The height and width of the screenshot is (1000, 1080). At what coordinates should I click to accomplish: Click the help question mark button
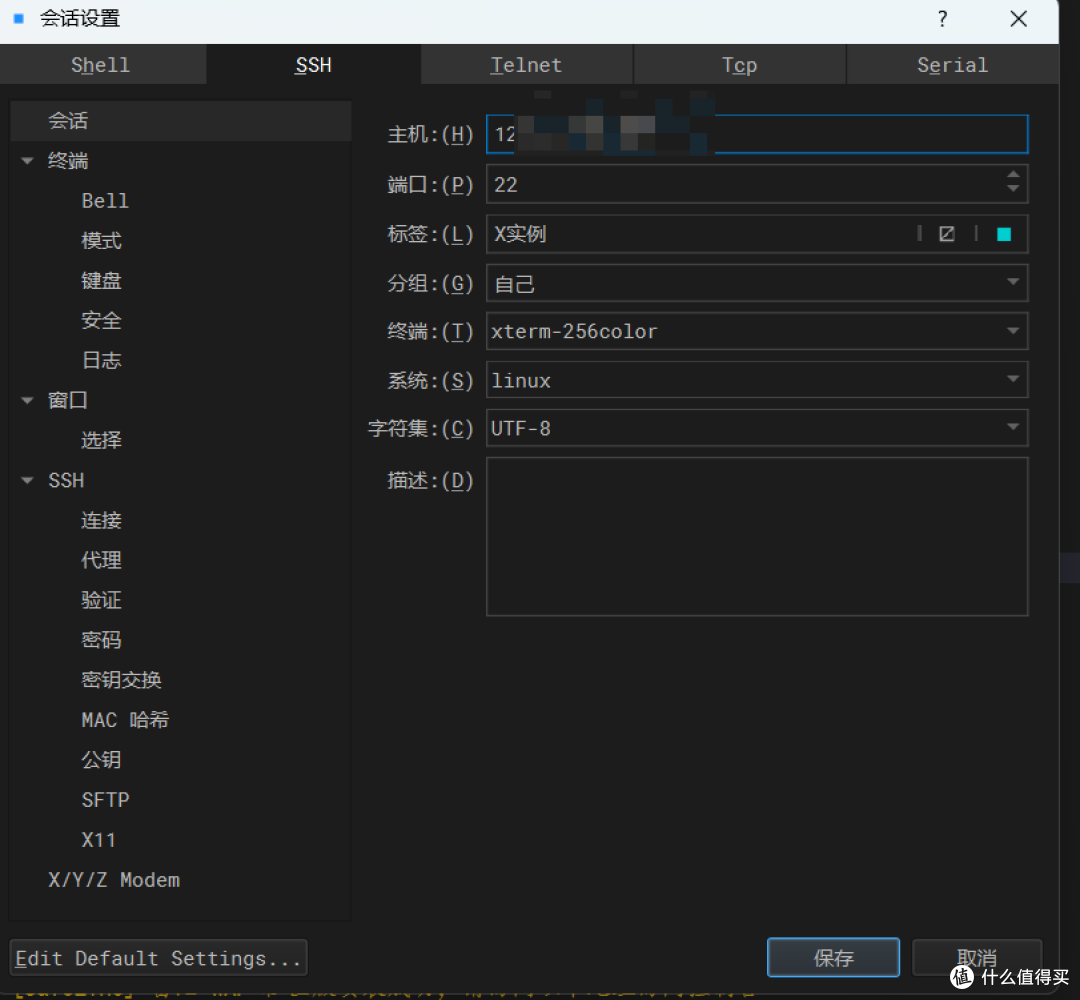942,19
